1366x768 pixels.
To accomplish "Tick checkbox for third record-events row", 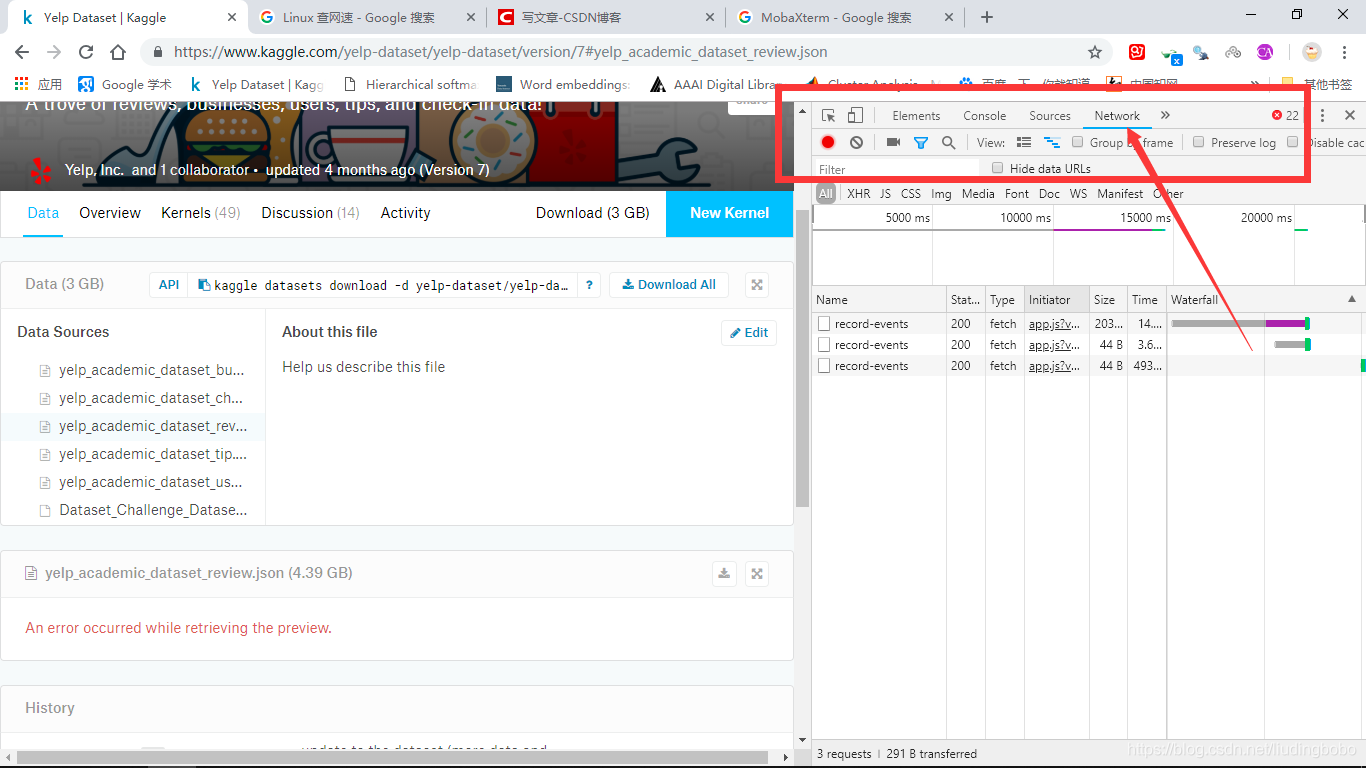I will click(x=824, y=365).
